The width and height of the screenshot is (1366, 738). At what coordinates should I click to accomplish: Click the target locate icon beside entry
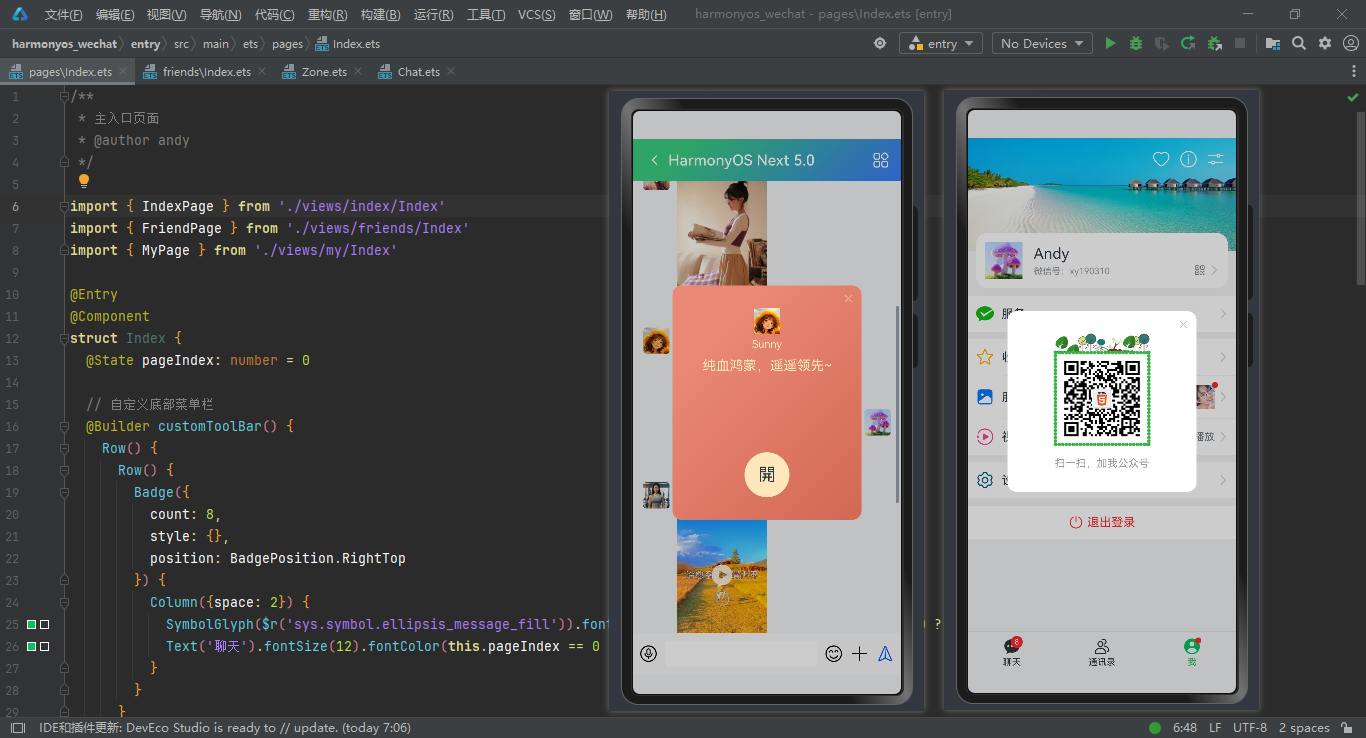pos(880,44)
